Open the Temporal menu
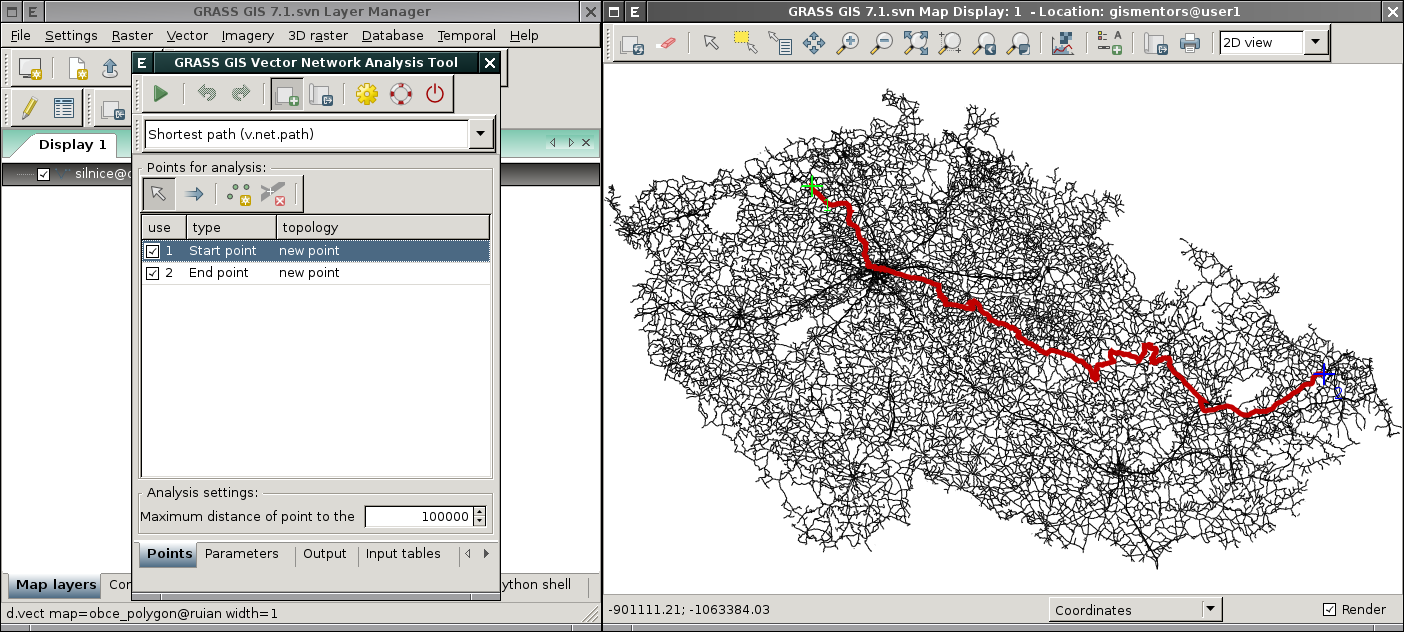The width and height of the screenshot is (1404, 632). click(x=466, y=35)
